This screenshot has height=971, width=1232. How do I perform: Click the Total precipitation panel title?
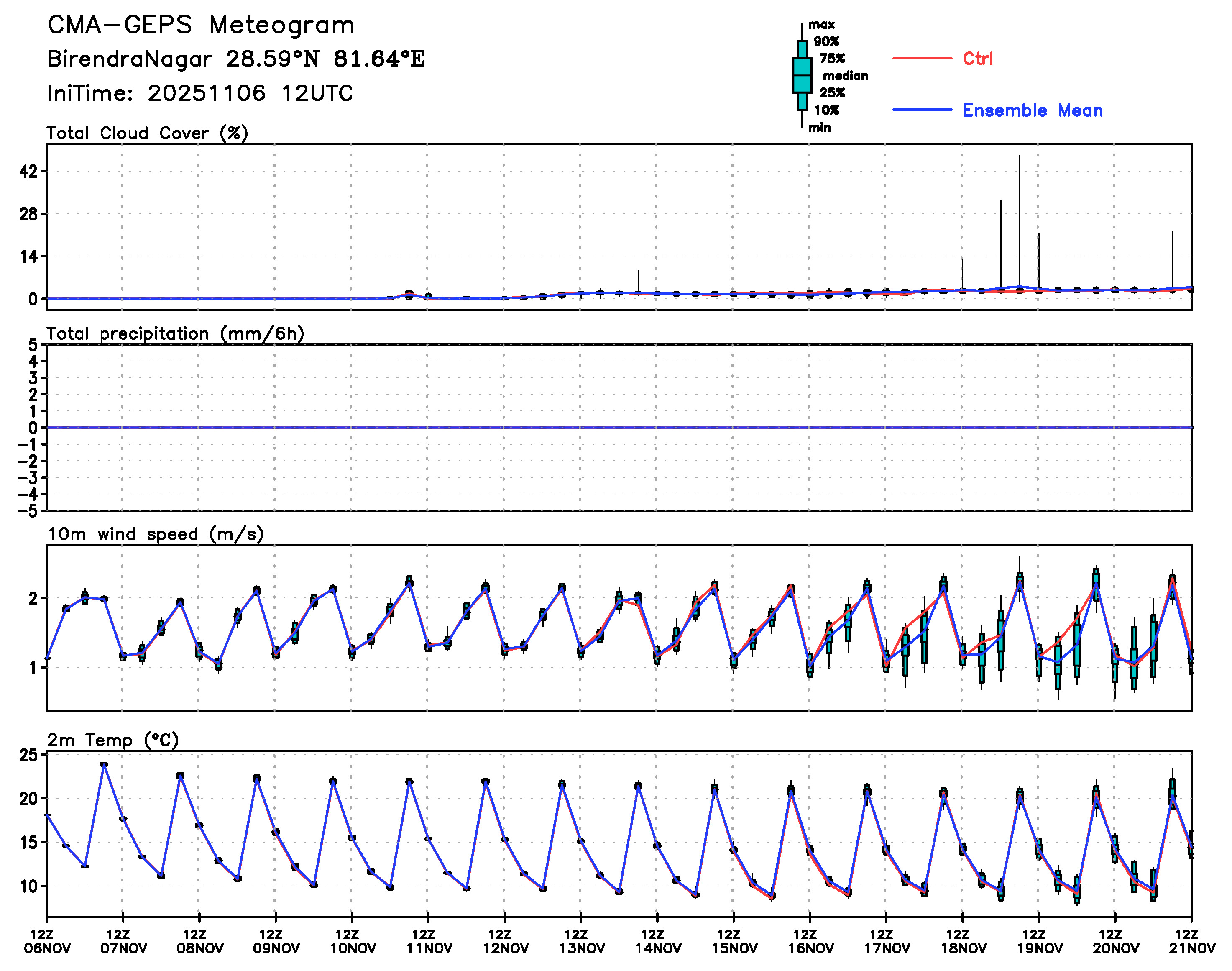(x=175, y=334)
